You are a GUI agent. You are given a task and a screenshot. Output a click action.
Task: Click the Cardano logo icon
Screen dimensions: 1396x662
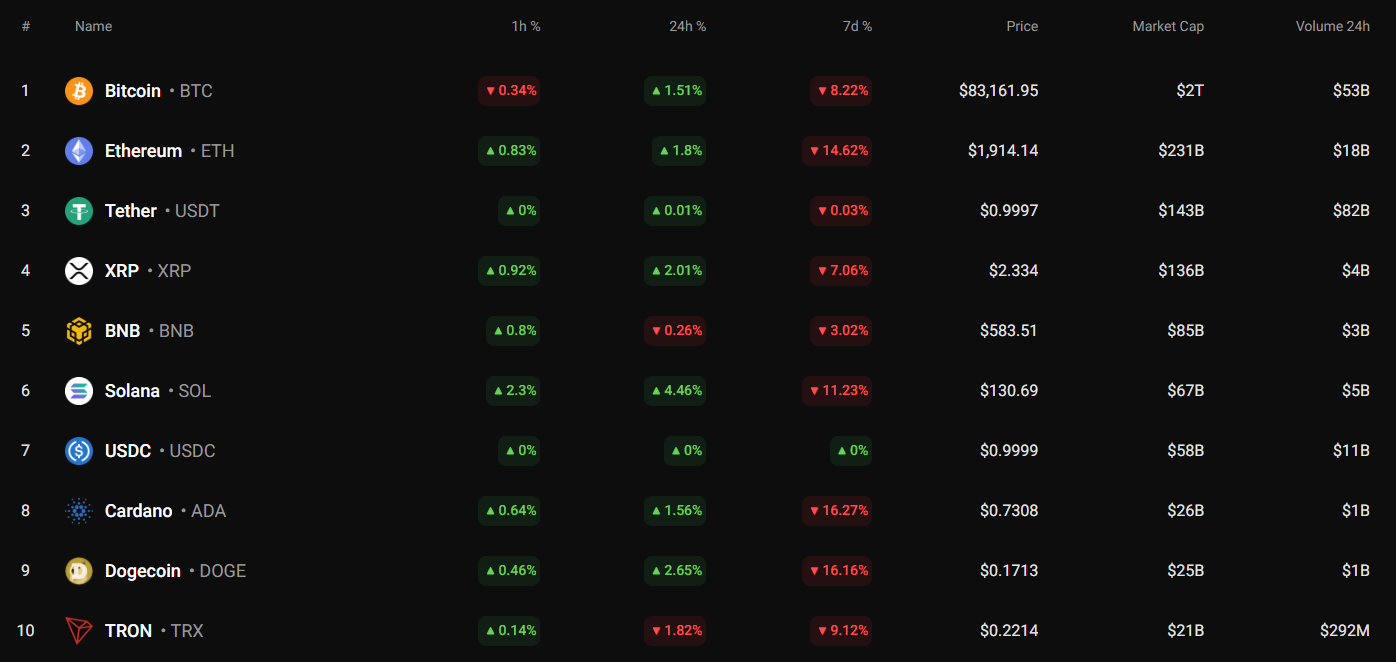tap(79, 511)
